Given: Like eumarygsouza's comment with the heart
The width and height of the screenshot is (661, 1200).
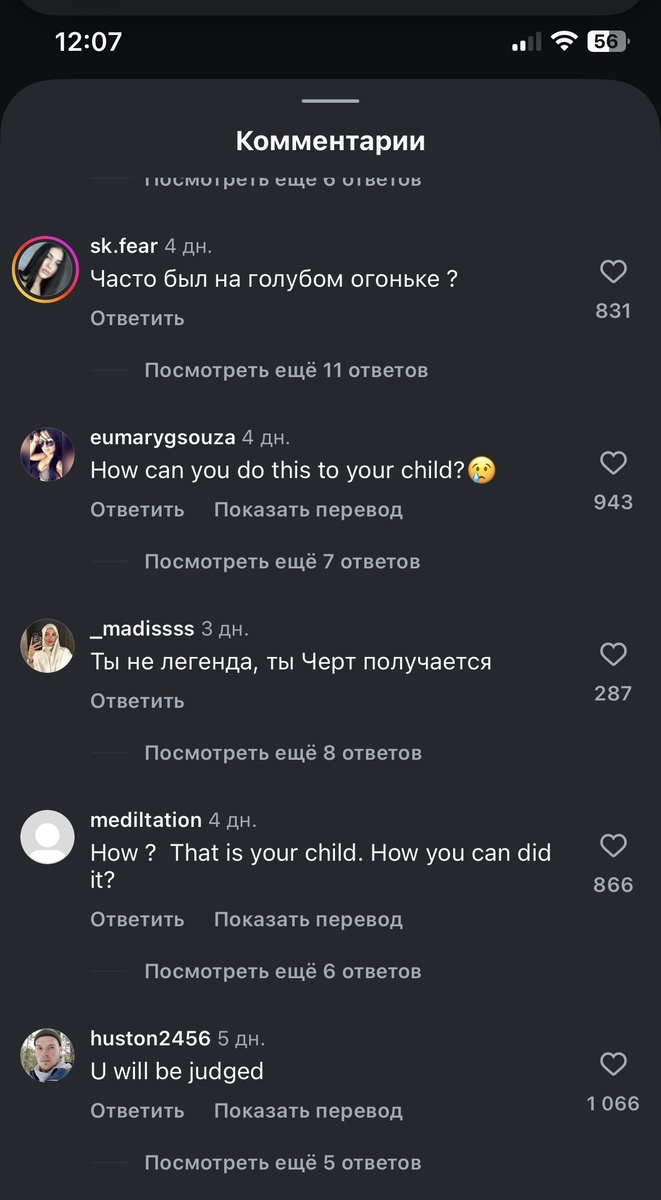Looking at the screenshot, I should click(613, 463).
